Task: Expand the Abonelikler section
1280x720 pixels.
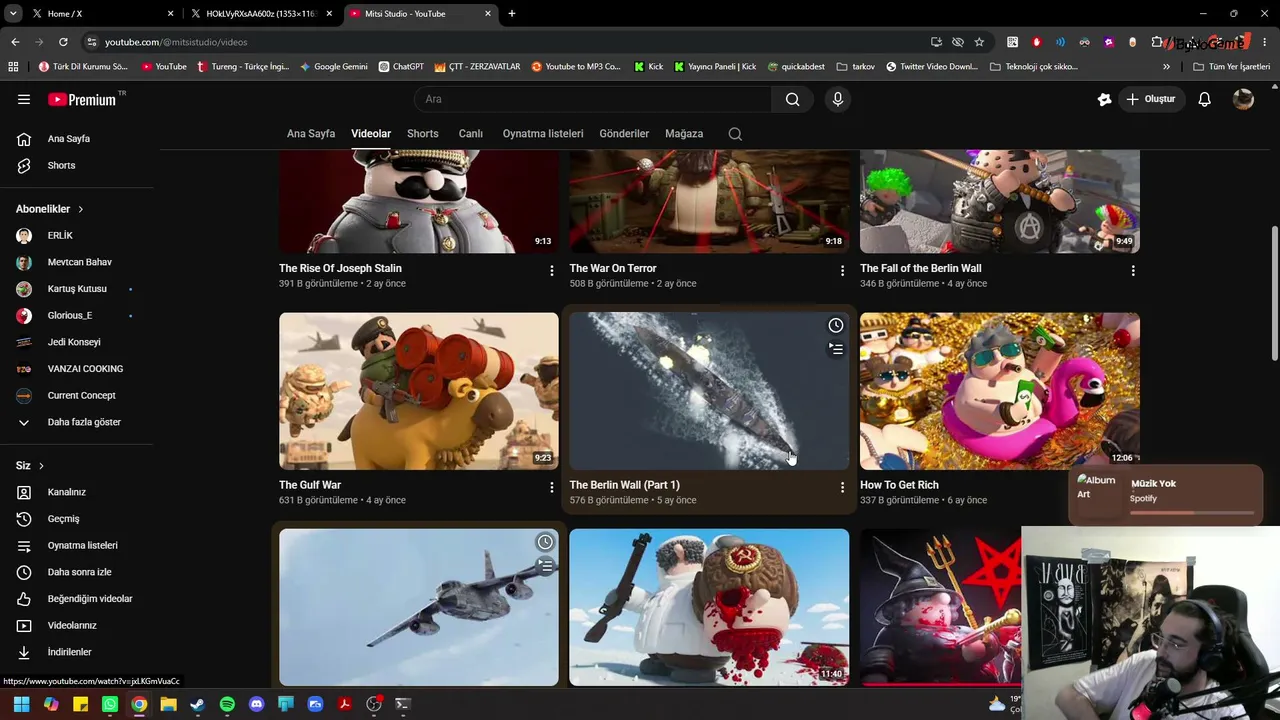Action: coord(50,209)
